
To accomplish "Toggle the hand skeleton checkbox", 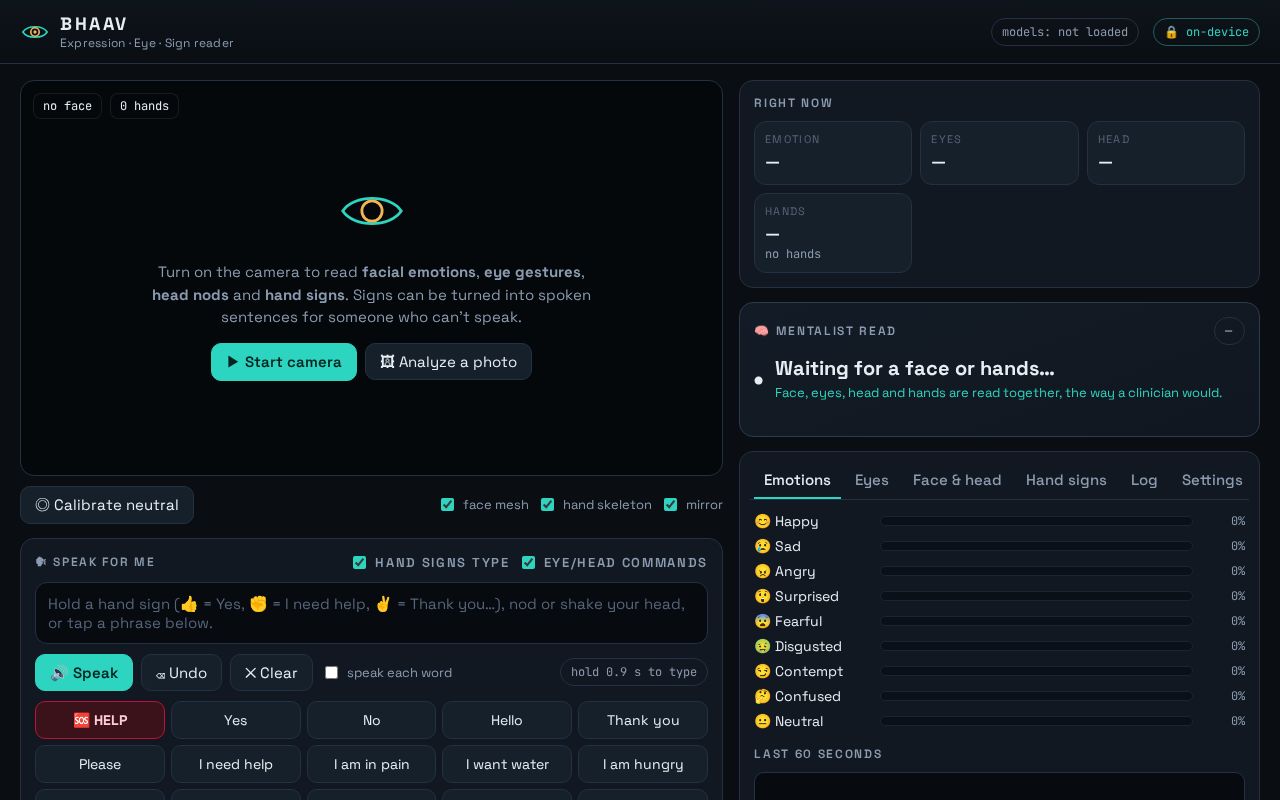I will (548, 505).
